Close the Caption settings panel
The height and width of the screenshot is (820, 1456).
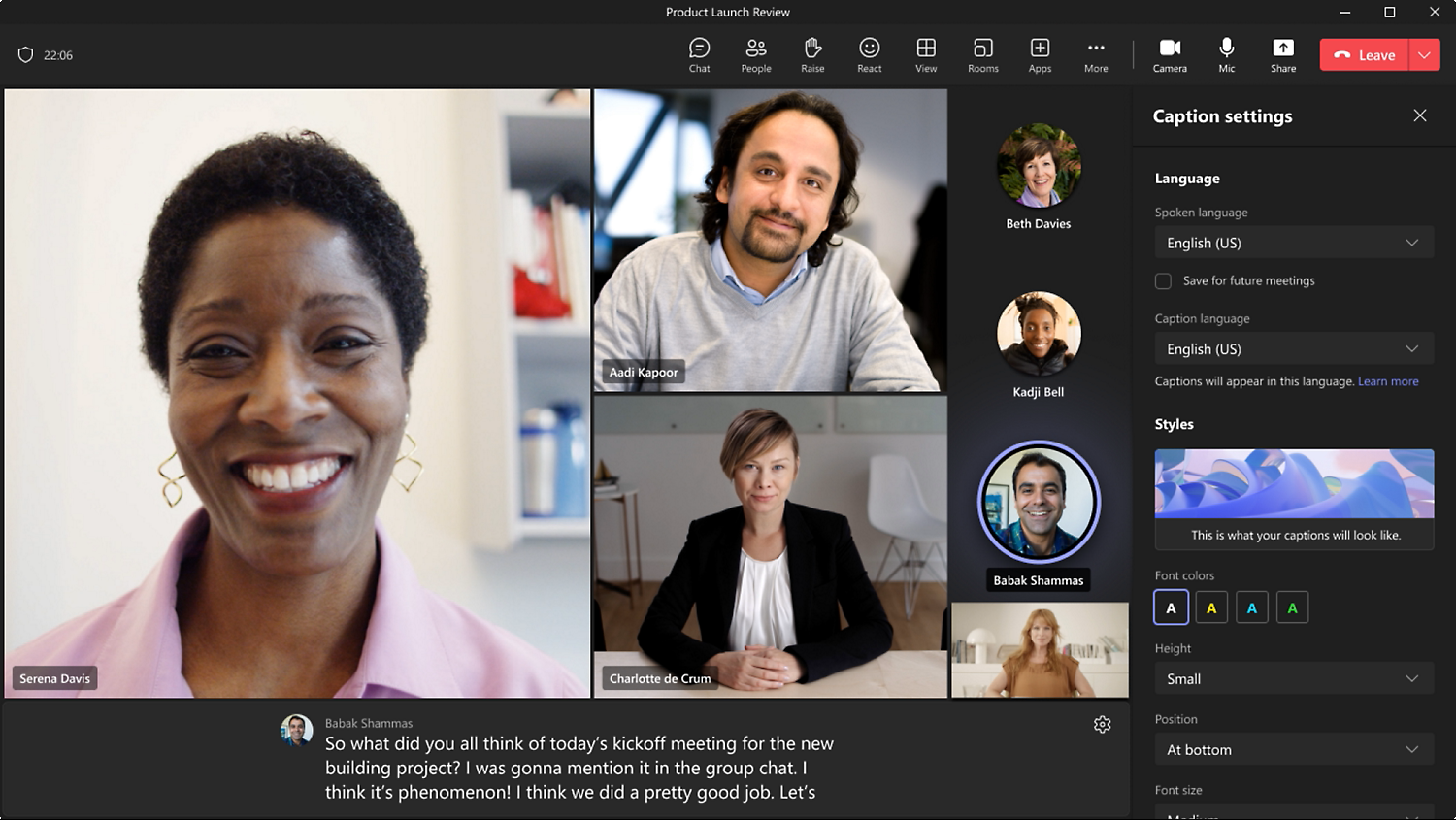1419,115
